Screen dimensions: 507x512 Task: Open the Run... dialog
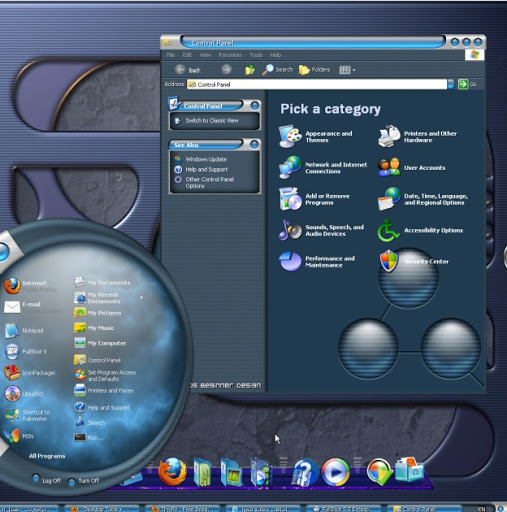pos(88,437)
